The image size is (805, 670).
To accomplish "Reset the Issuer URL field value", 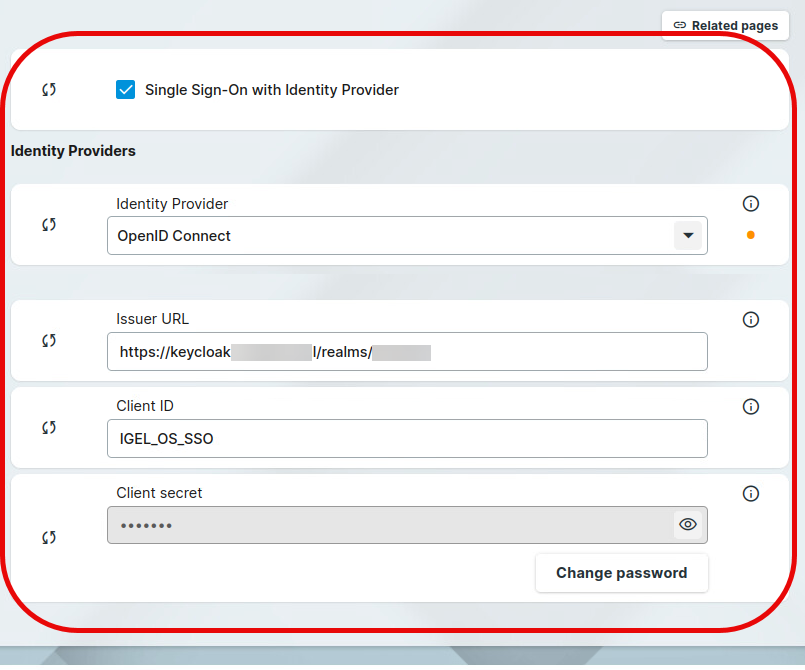I will pos(49,341).
